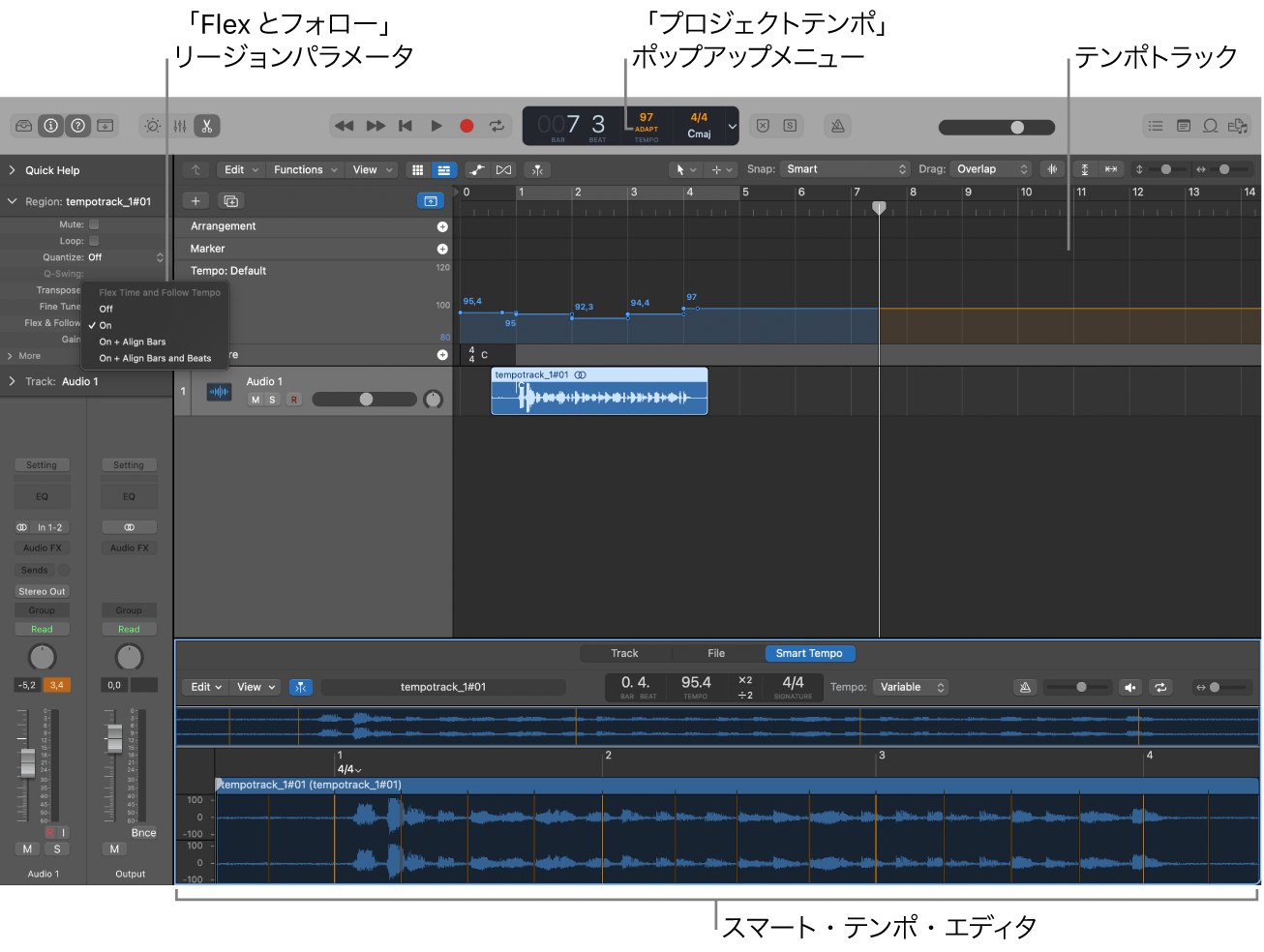This screenshot has height=952, width=1264.
Task: Open the Drag dropdown set to Overlap
Action: [x=989, y=168]
